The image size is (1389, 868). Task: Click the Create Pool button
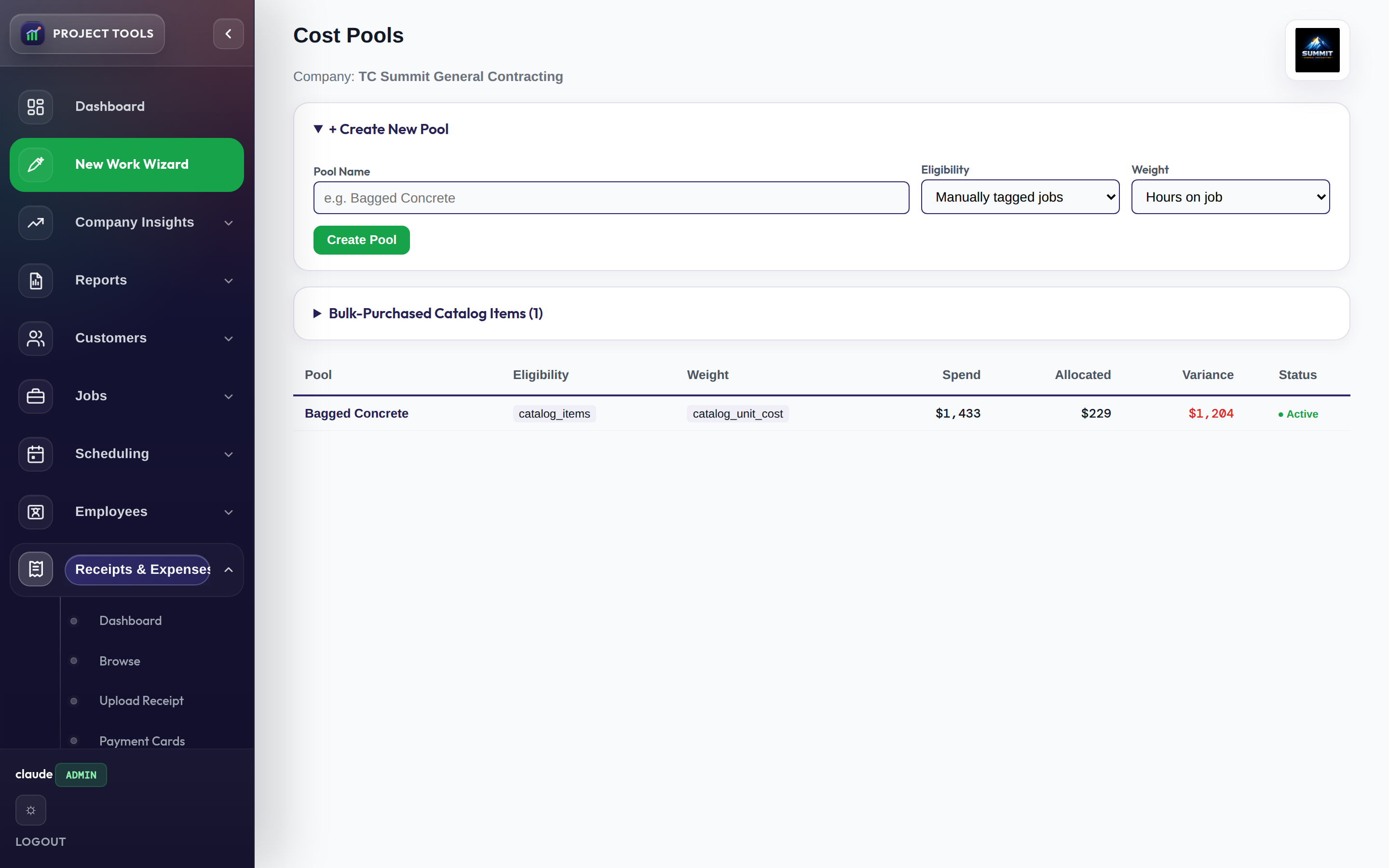click(362, 240)
